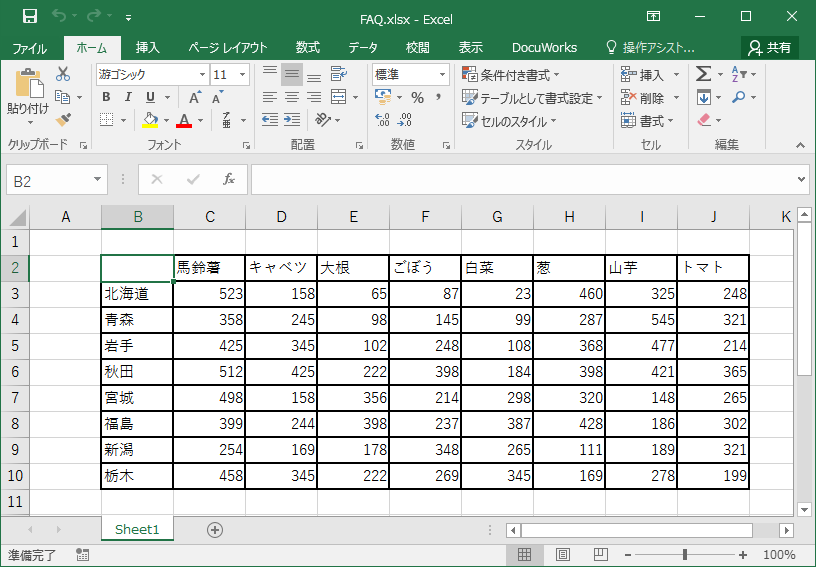Switch to Page Layout view in status bar
This screenshot has height=567, width=816.
pyautogui.click(x=562, y=555)
